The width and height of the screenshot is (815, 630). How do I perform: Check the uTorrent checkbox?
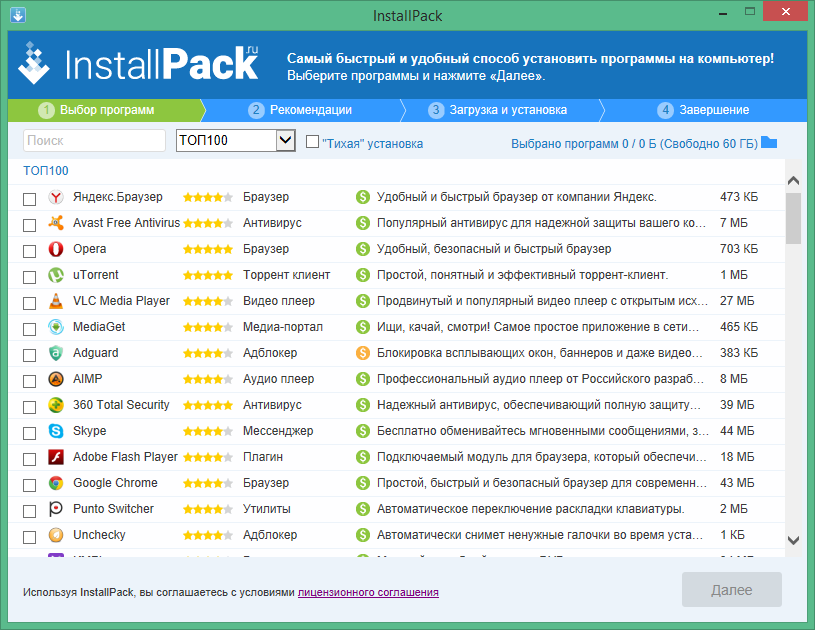[30, 277]
